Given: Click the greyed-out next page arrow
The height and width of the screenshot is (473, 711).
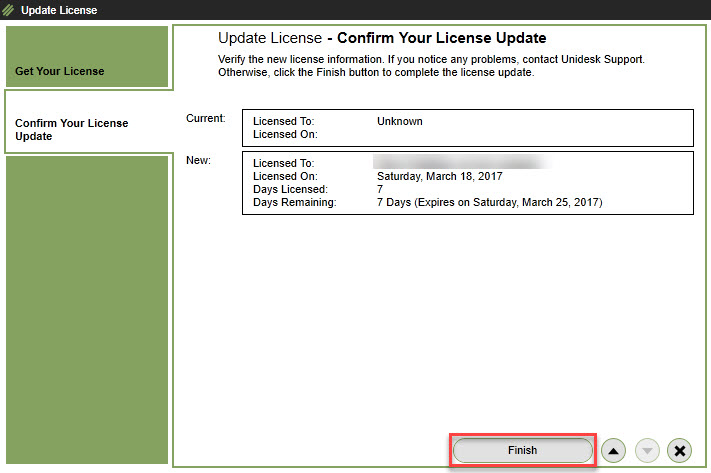Looking at the screenshot, I should (647, 451).
